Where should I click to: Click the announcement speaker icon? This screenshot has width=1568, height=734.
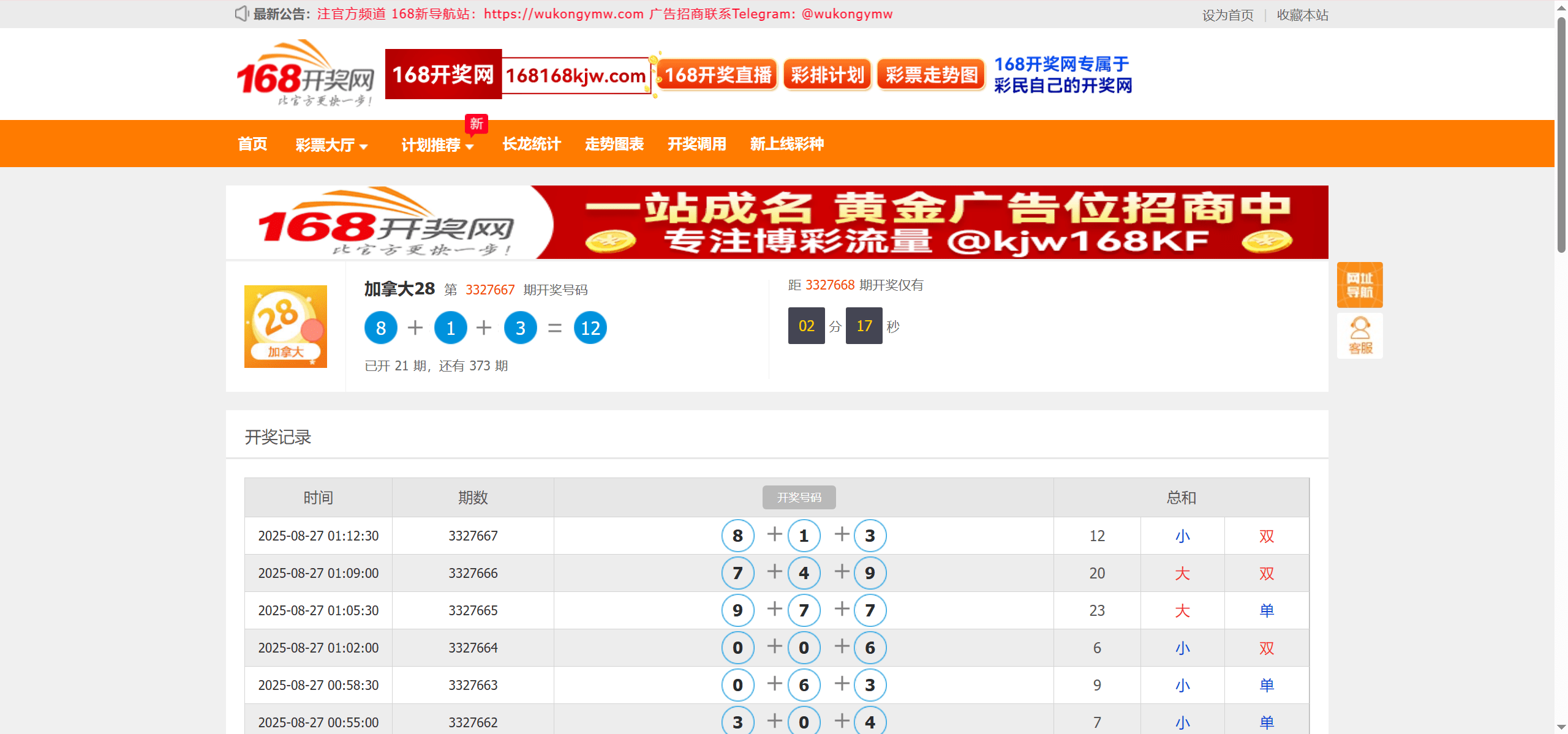[241, 13]
